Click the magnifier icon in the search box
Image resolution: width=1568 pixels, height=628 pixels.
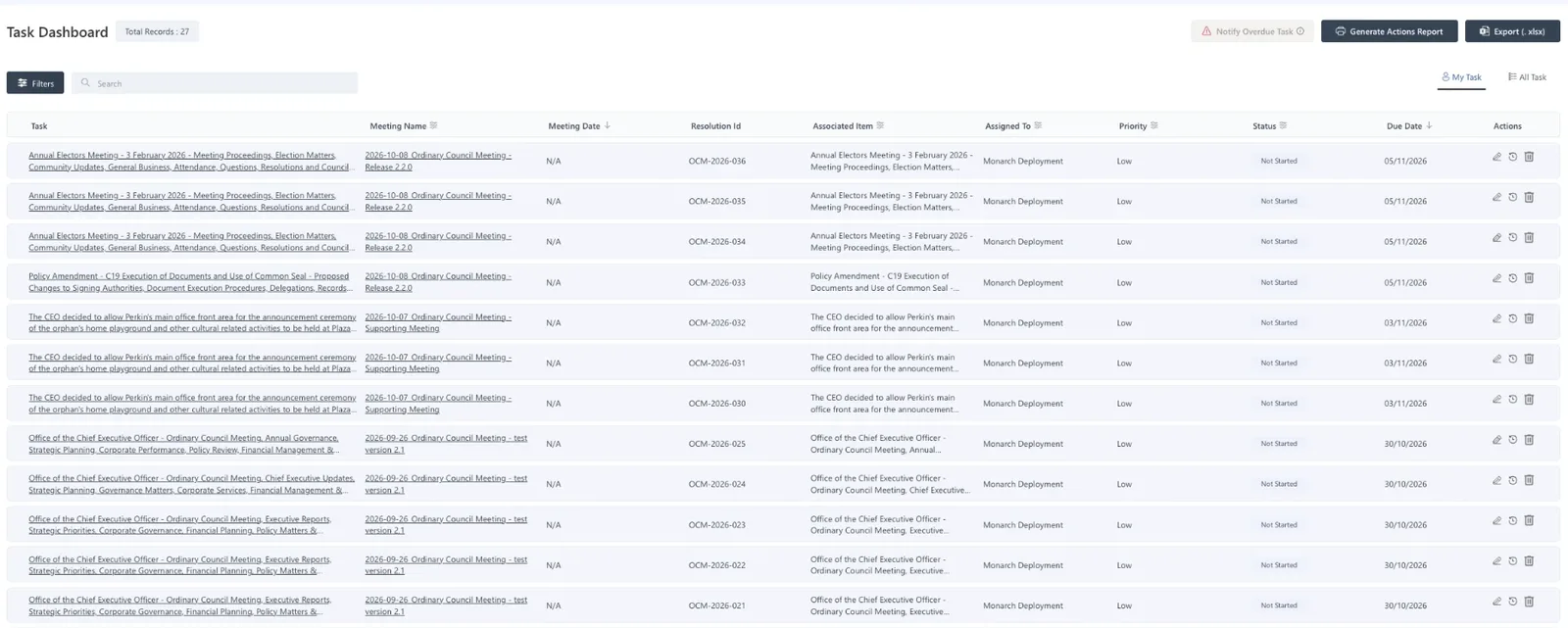85,83
